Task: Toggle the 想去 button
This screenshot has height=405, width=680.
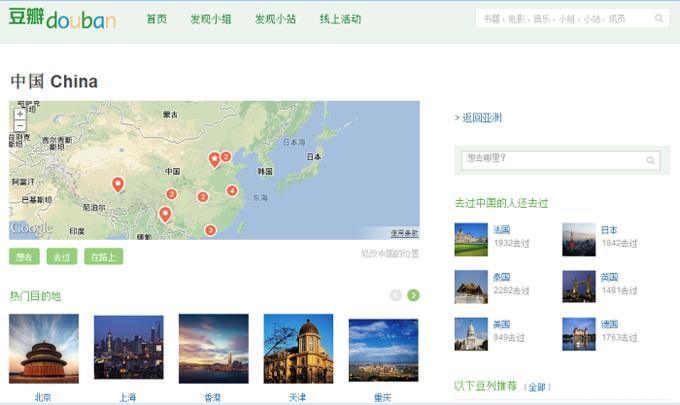Action: 25,257
